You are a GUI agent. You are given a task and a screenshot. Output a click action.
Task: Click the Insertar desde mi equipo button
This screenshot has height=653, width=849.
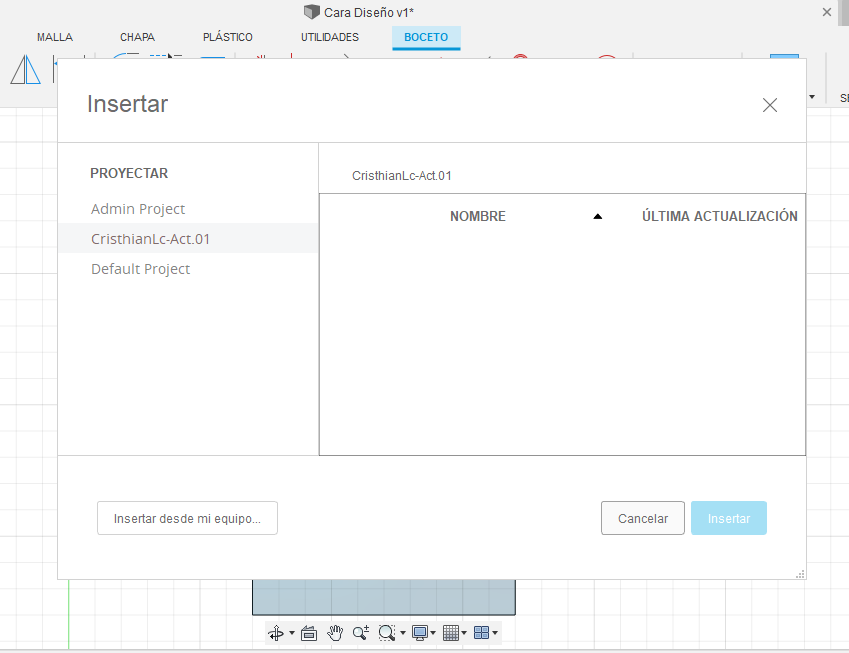pos(187,518)
